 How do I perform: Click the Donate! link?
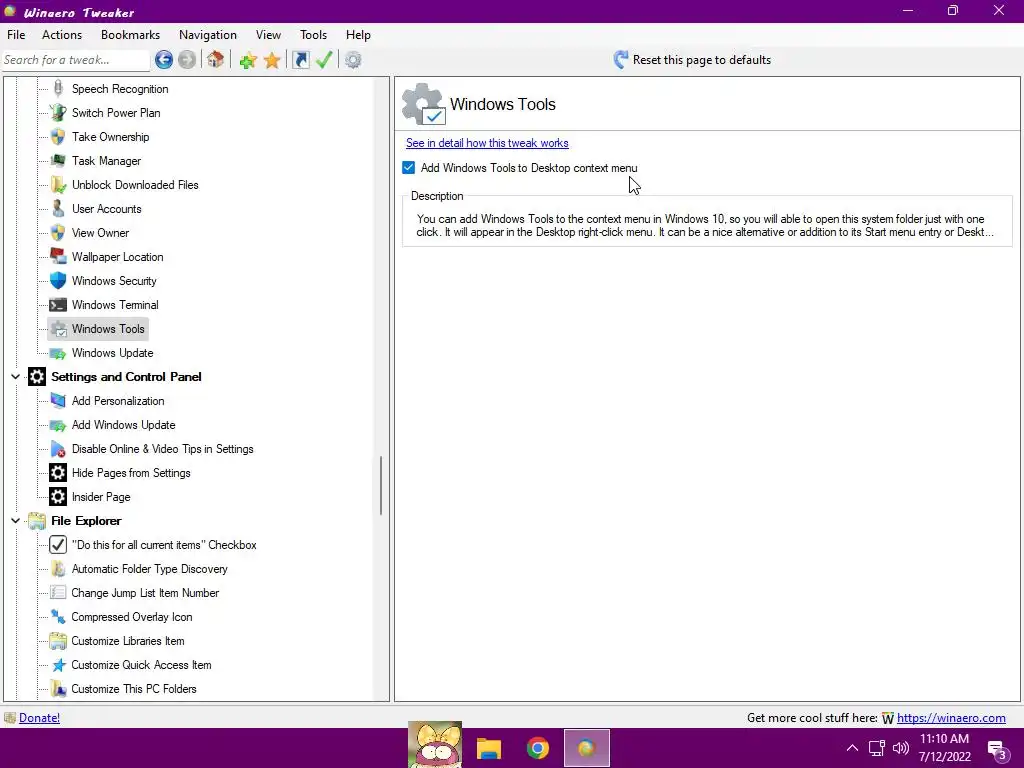(x=39, y=718)
